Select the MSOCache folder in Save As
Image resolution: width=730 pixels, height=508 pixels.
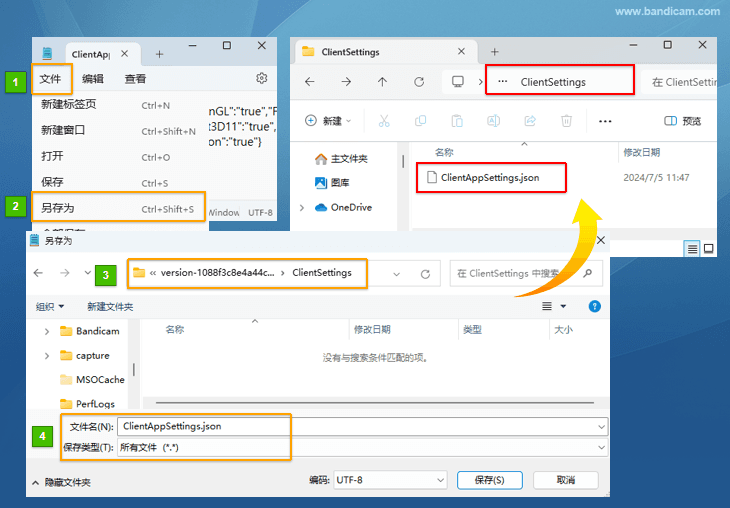[92, 380]
